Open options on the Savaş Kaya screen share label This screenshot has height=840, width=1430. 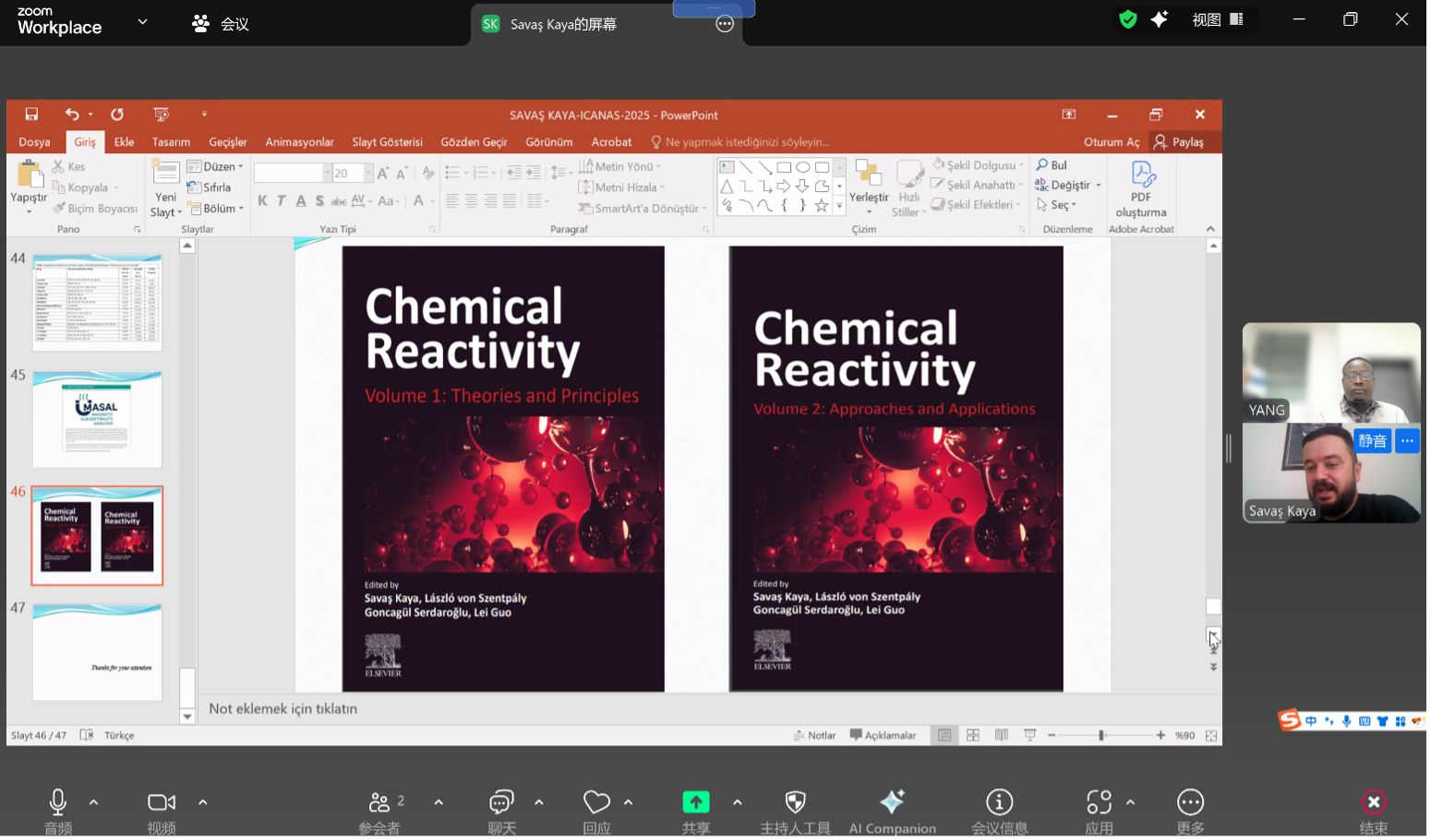coord(726,24)
